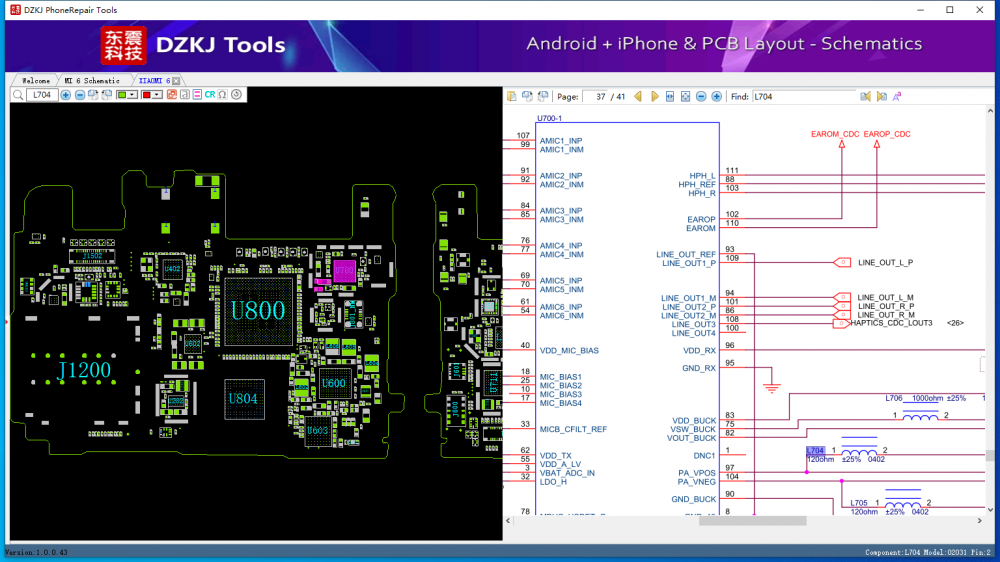Click the zoom out icon in PCB toolbar
The width and height of the screenshot is (1000, 562).
pyautogui.click(x=80, y=95)
